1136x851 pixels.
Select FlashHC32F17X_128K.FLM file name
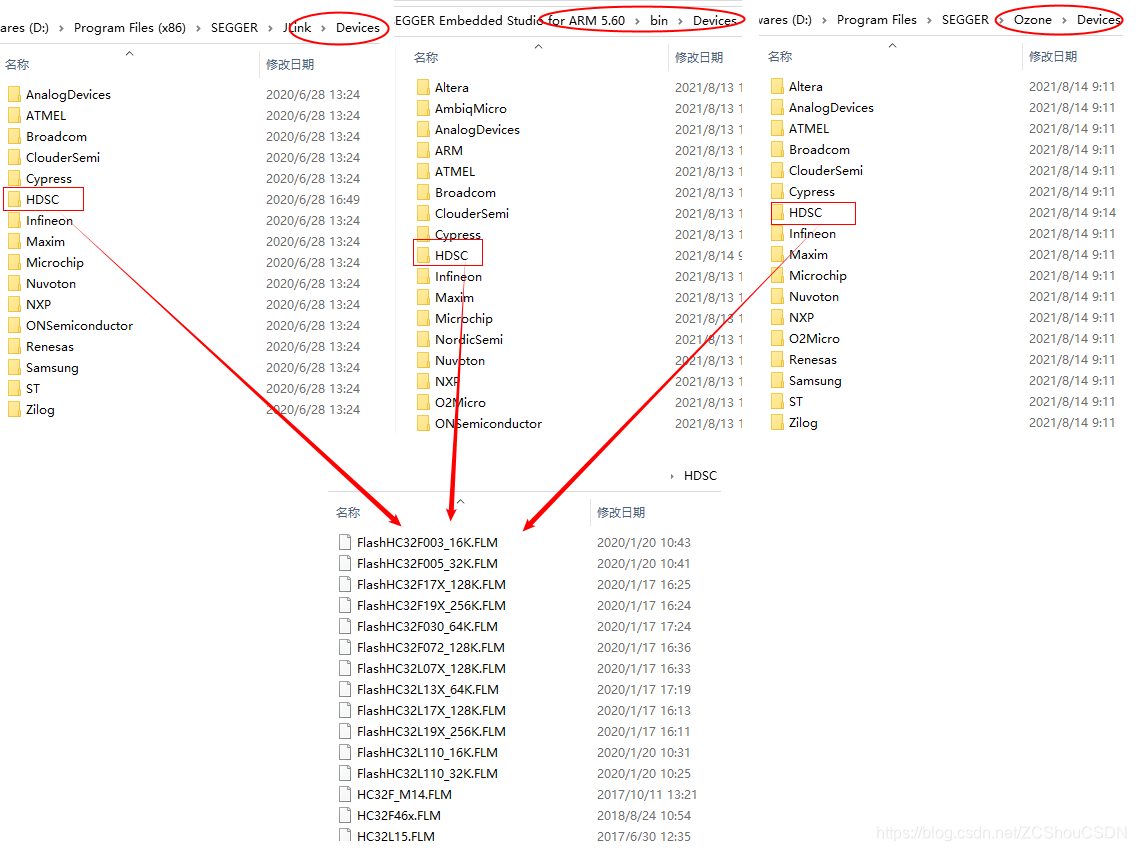point(431,584)
